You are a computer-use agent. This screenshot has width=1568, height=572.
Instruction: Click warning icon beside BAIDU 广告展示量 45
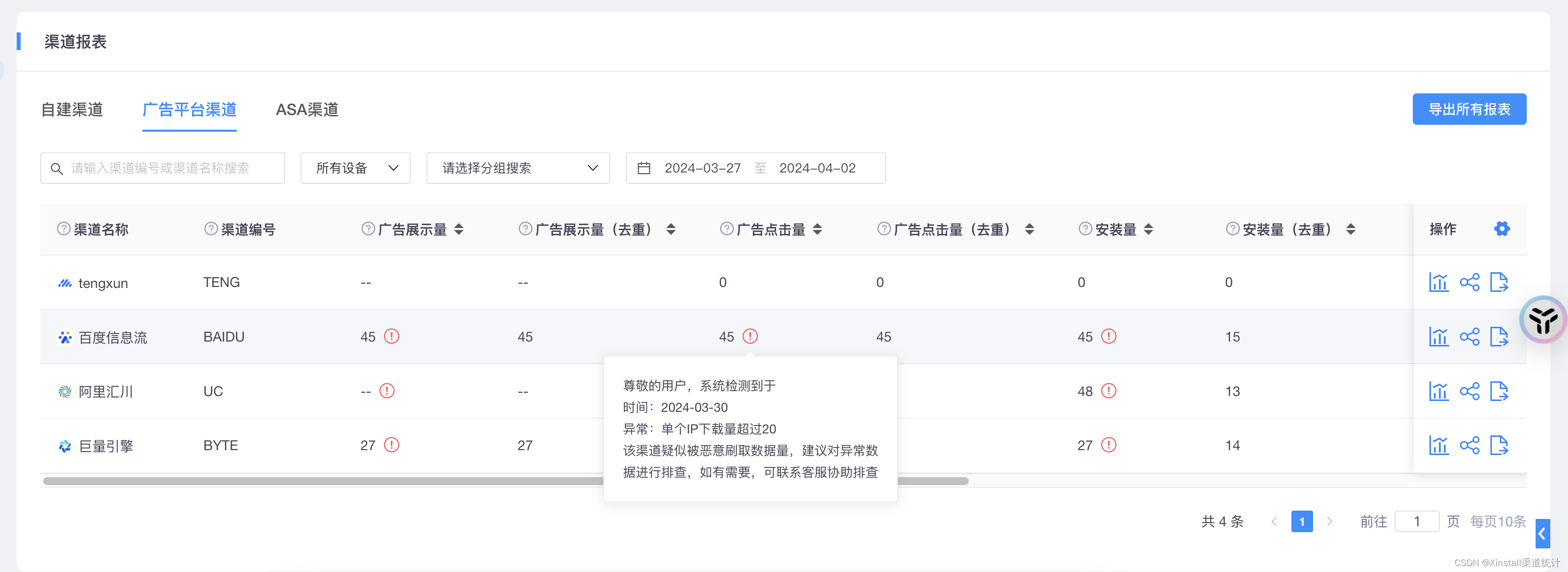[392, 336]
